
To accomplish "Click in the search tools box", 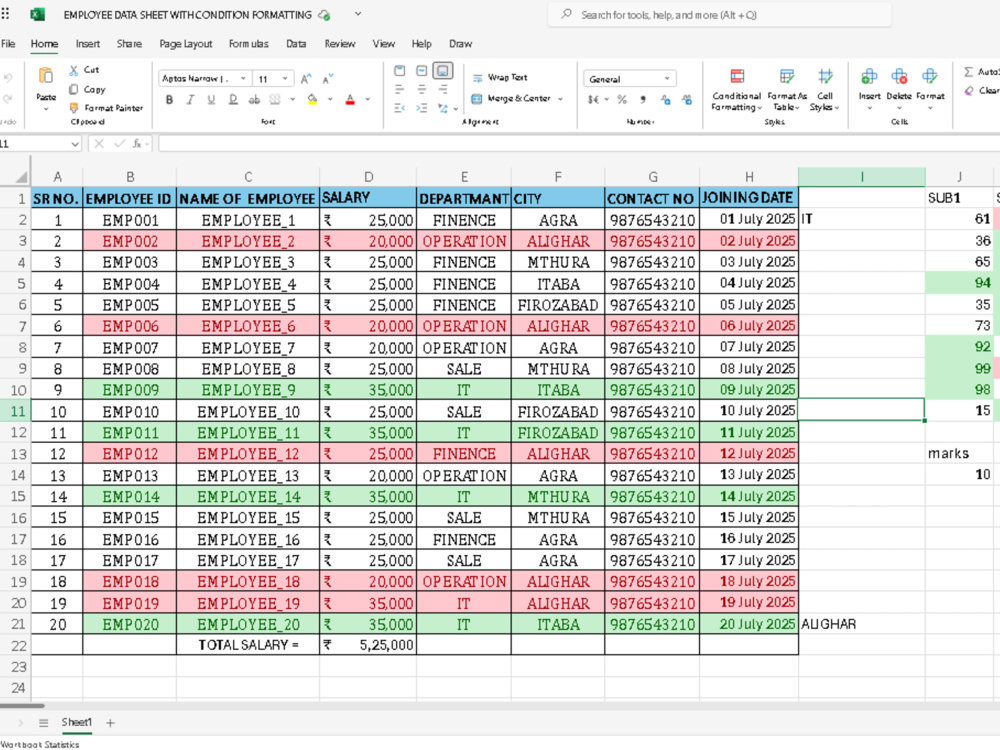I will (x=719, y=15).
